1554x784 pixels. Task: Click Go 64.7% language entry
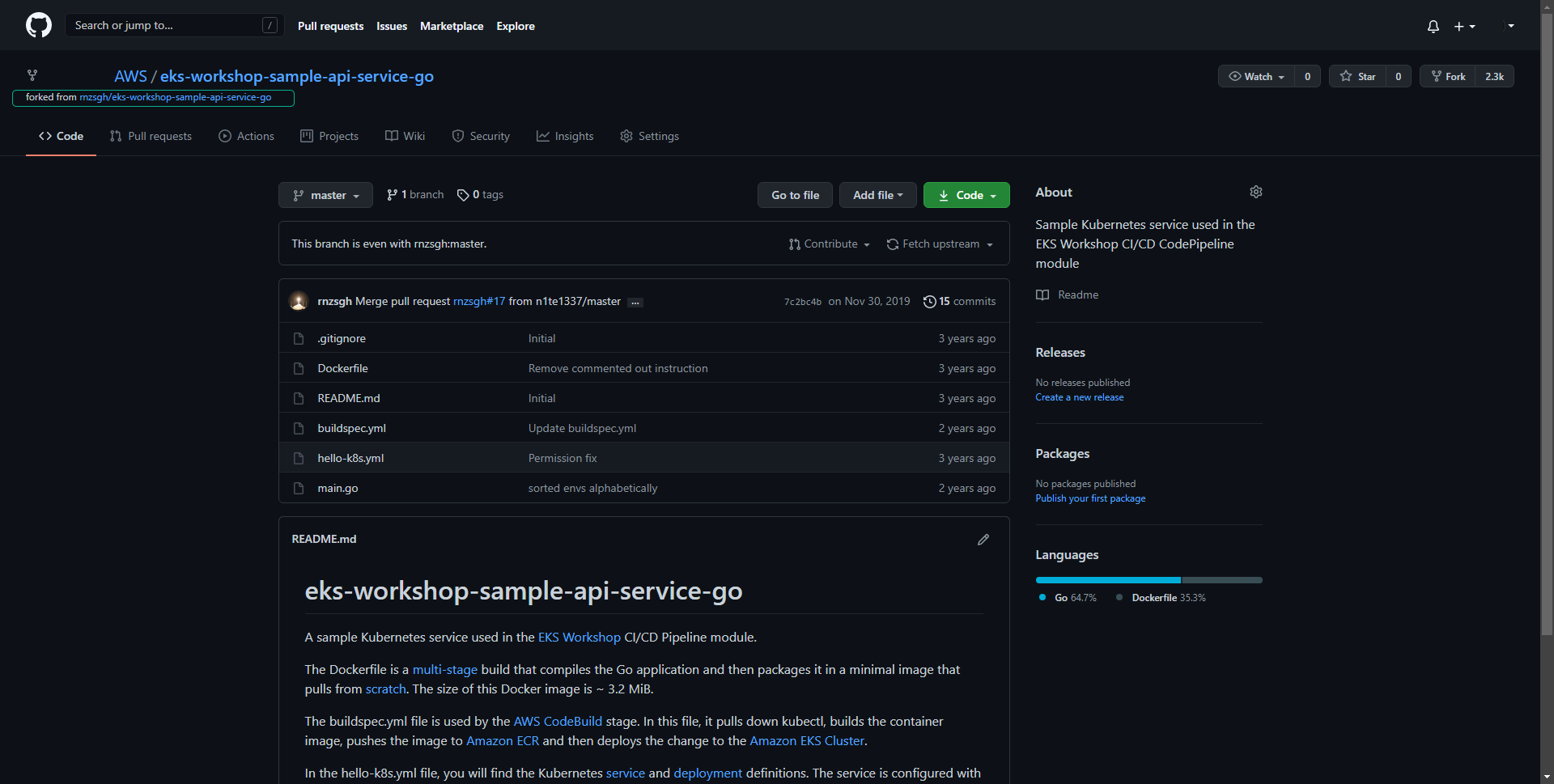1068,598
